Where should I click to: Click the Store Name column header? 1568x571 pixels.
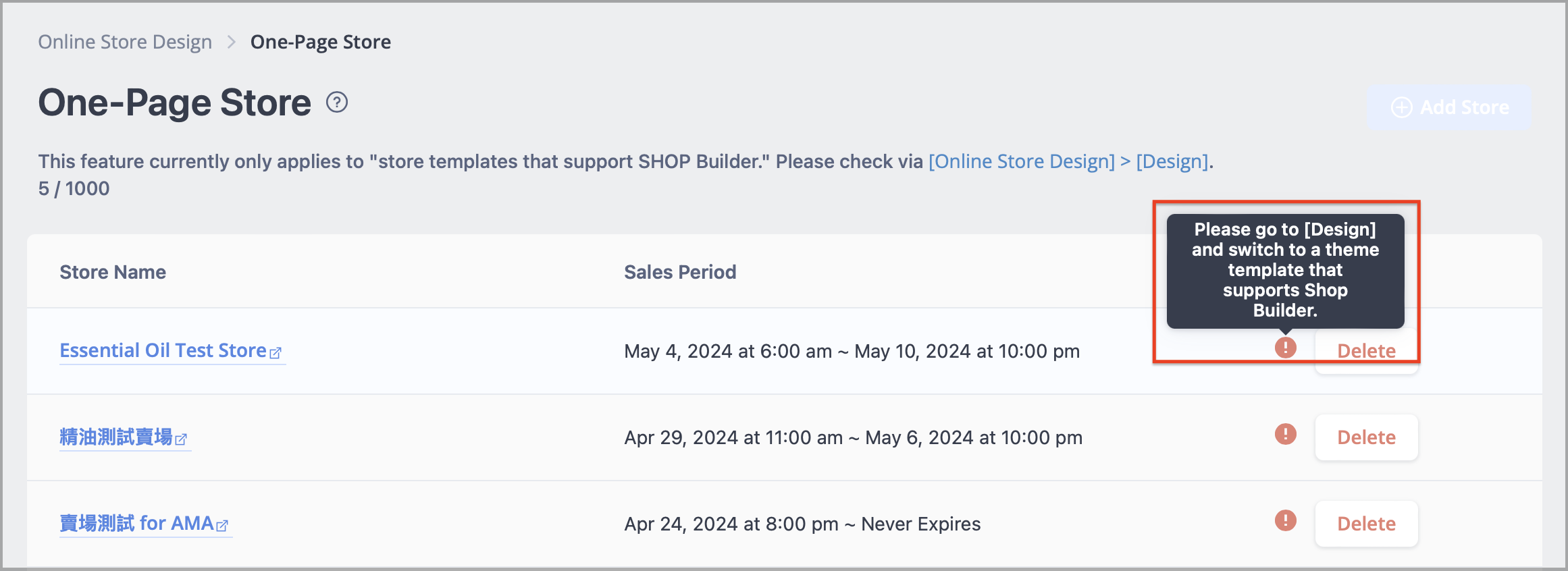(112, 271)
